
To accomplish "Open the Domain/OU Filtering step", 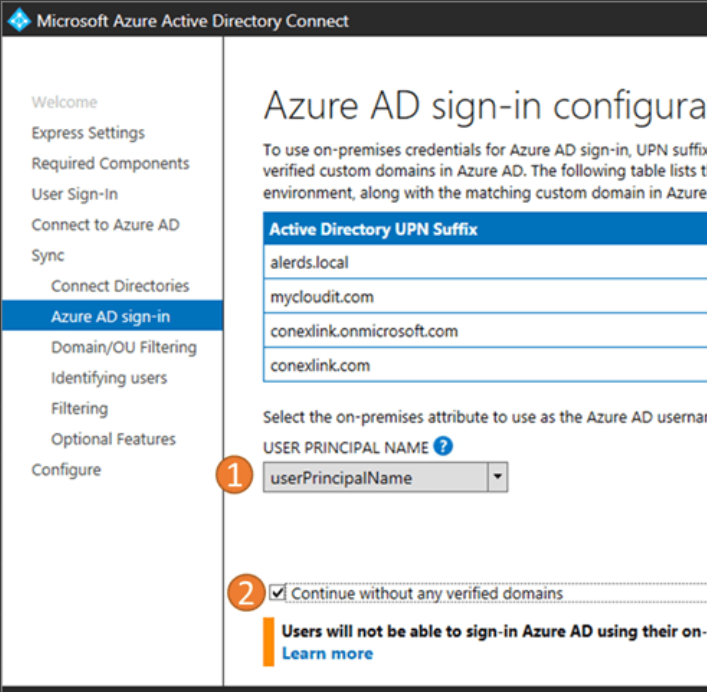I will [124, 348].
